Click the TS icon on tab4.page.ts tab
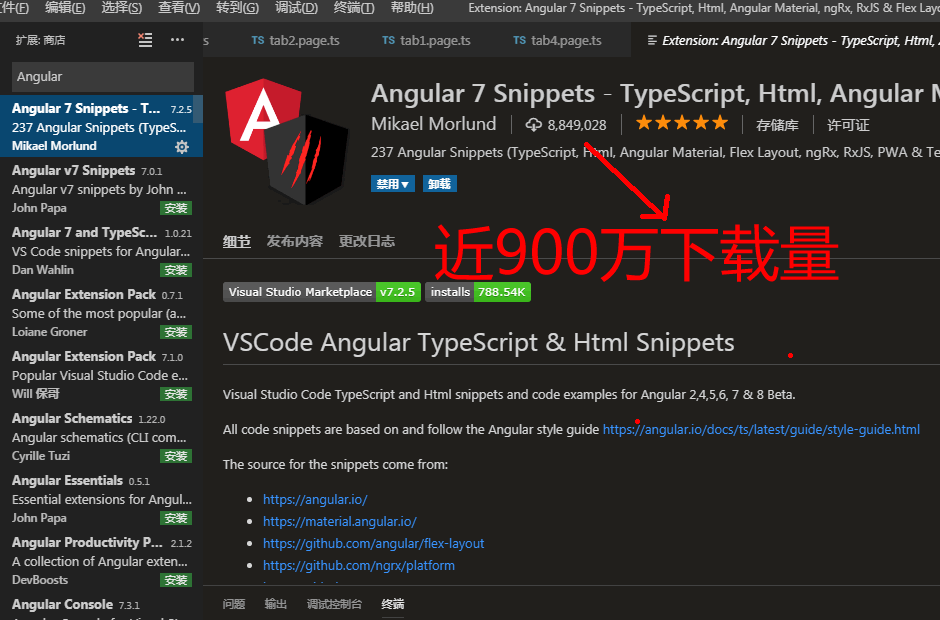The height and width of the screenshot is (620, 940). point(519,40)
